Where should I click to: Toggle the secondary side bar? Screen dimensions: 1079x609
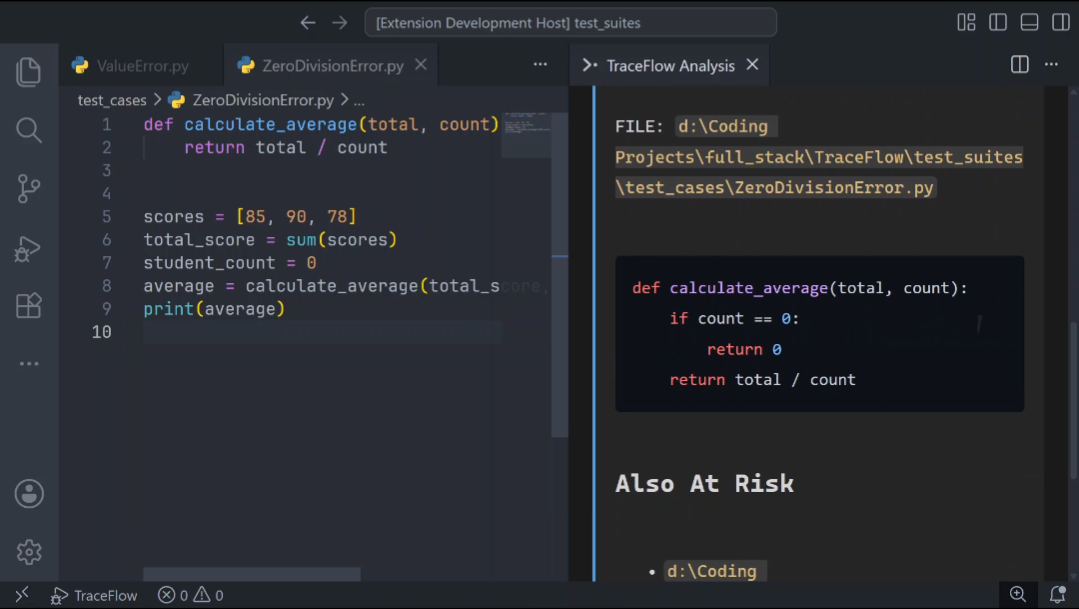[1060, 23]
